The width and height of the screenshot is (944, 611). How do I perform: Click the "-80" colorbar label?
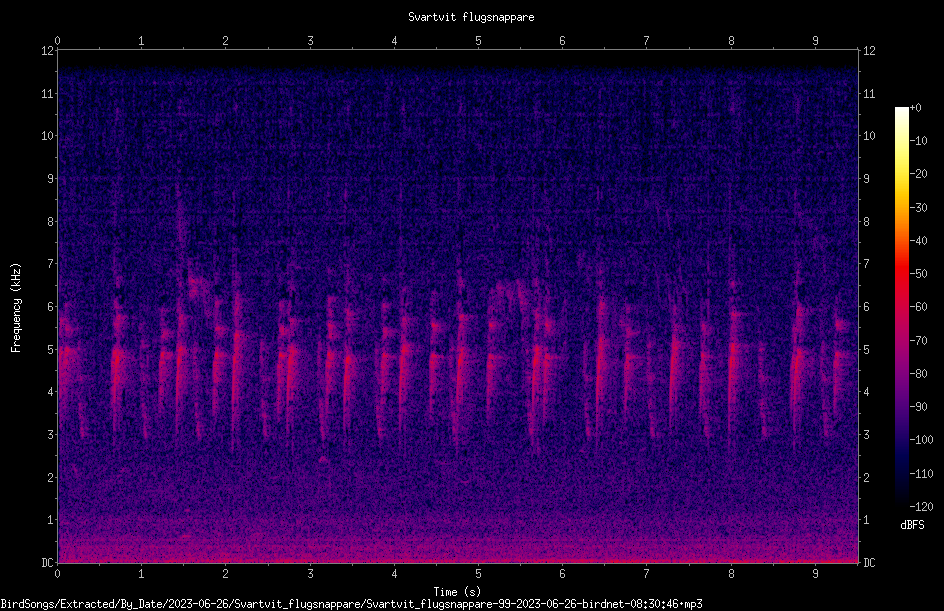(918, 374)
